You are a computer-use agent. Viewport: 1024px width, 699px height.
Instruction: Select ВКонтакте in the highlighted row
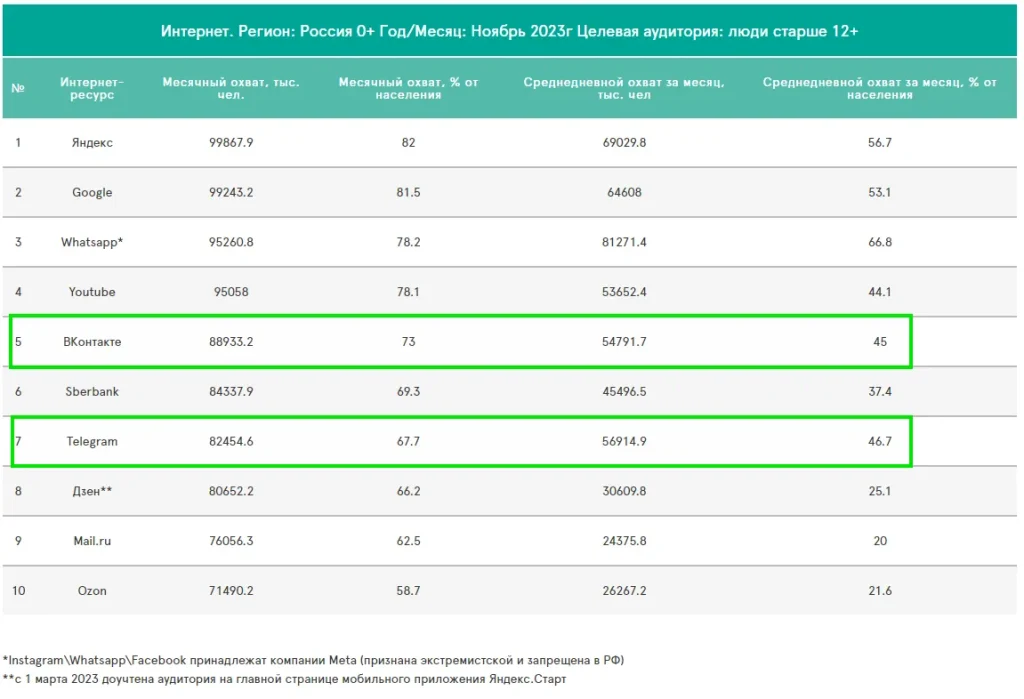tap(92, 342)
